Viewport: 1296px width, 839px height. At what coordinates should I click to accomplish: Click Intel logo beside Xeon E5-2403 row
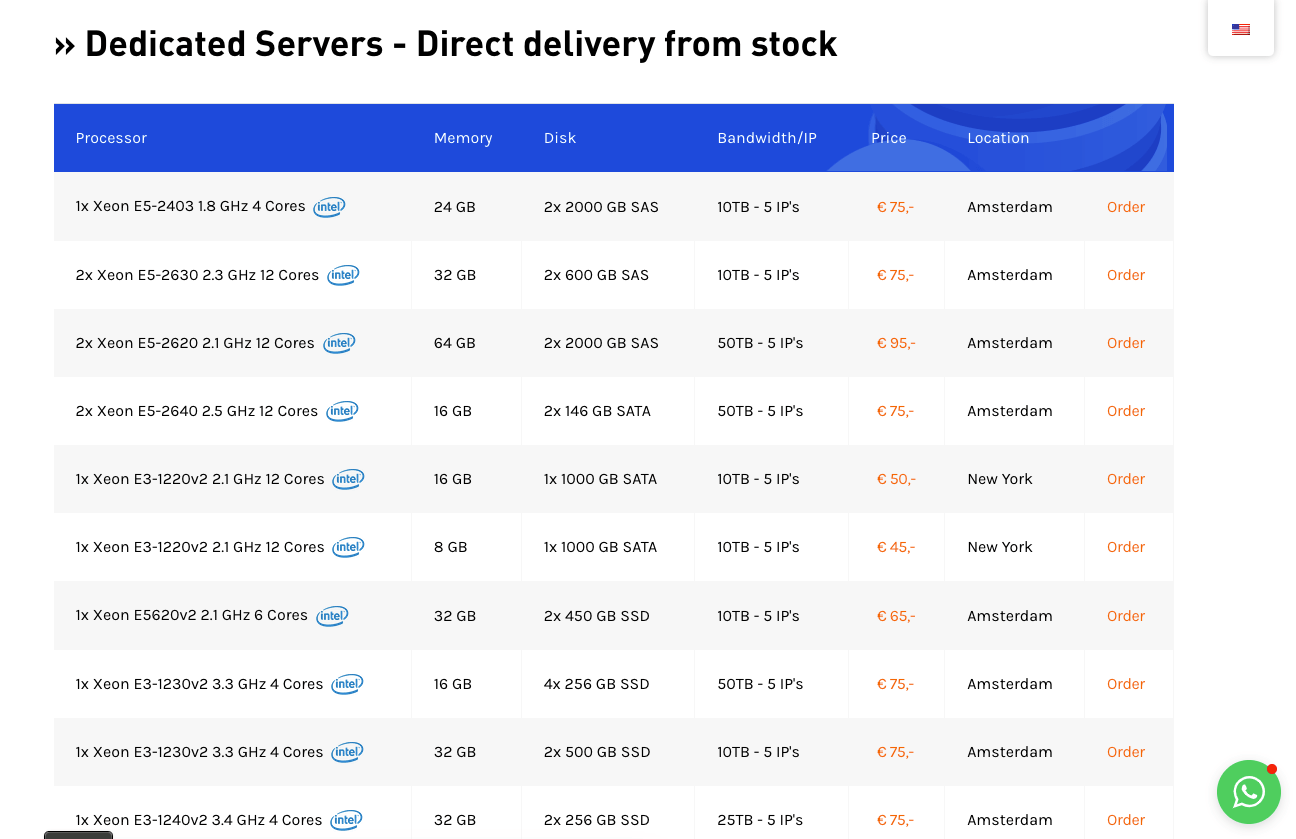(x=329, y=207)
